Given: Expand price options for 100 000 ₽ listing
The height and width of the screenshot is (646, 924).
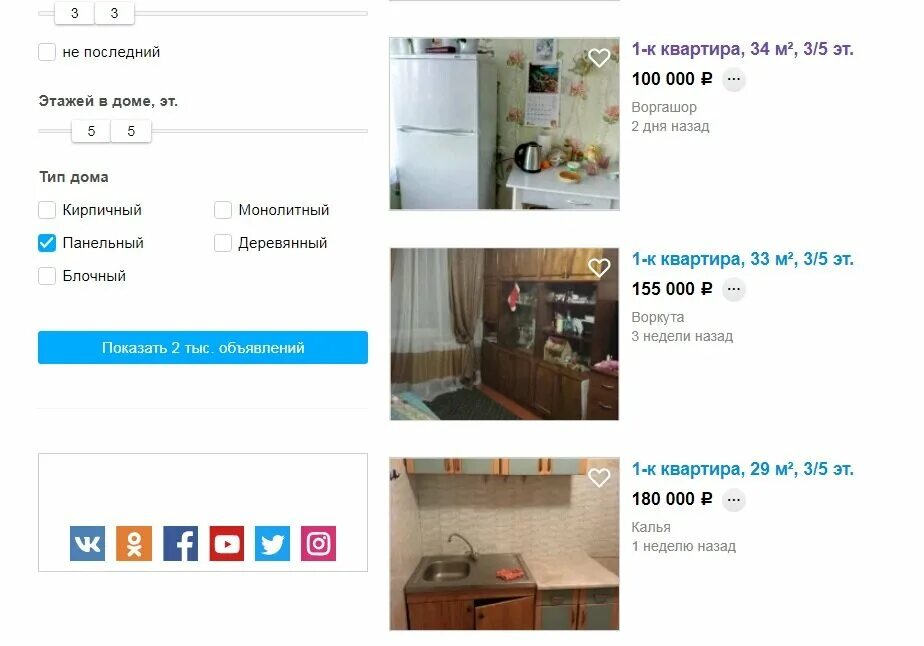Looking at the screenshot, I should tap(734, 79).
